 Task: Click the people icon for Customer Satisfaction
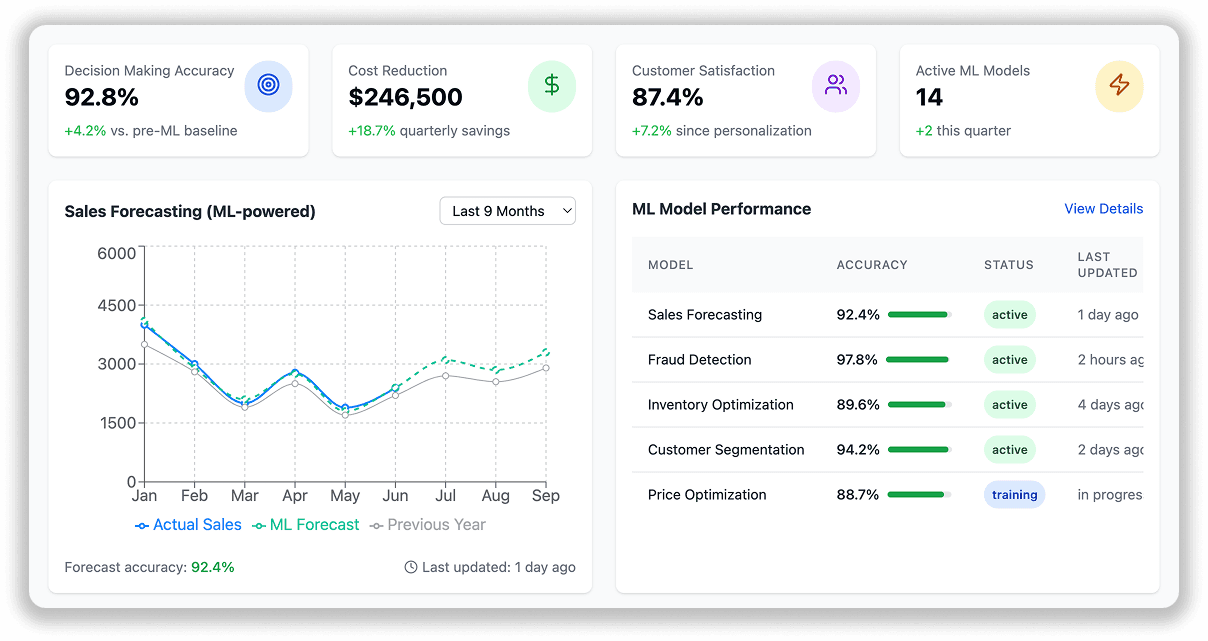point(836,85)
